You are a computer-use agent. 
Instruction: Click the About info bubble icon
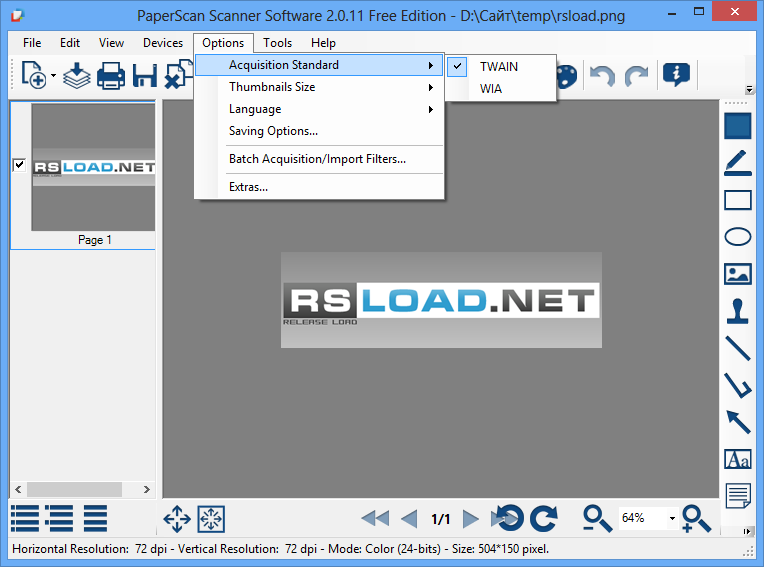point(676,75)
